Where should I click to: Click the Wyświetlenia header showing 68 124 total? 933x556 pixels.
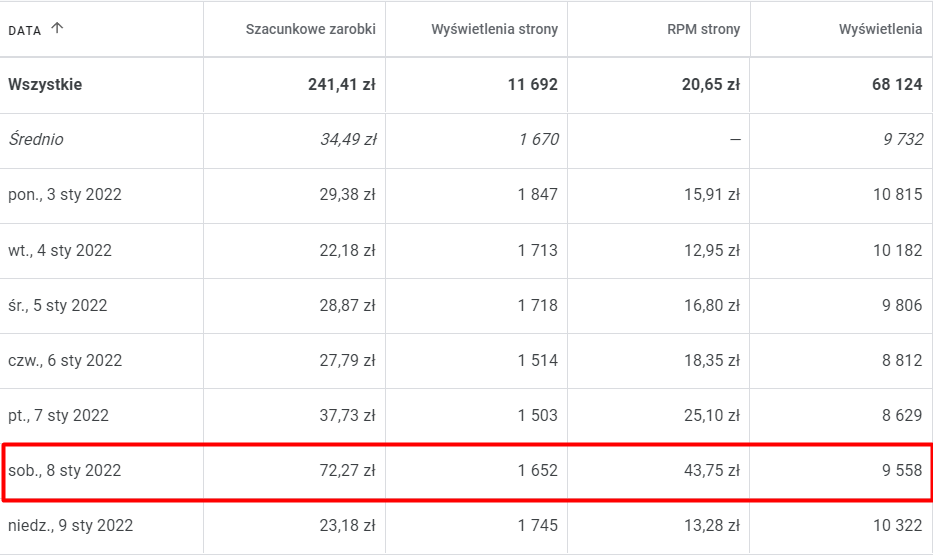point(880,29)
